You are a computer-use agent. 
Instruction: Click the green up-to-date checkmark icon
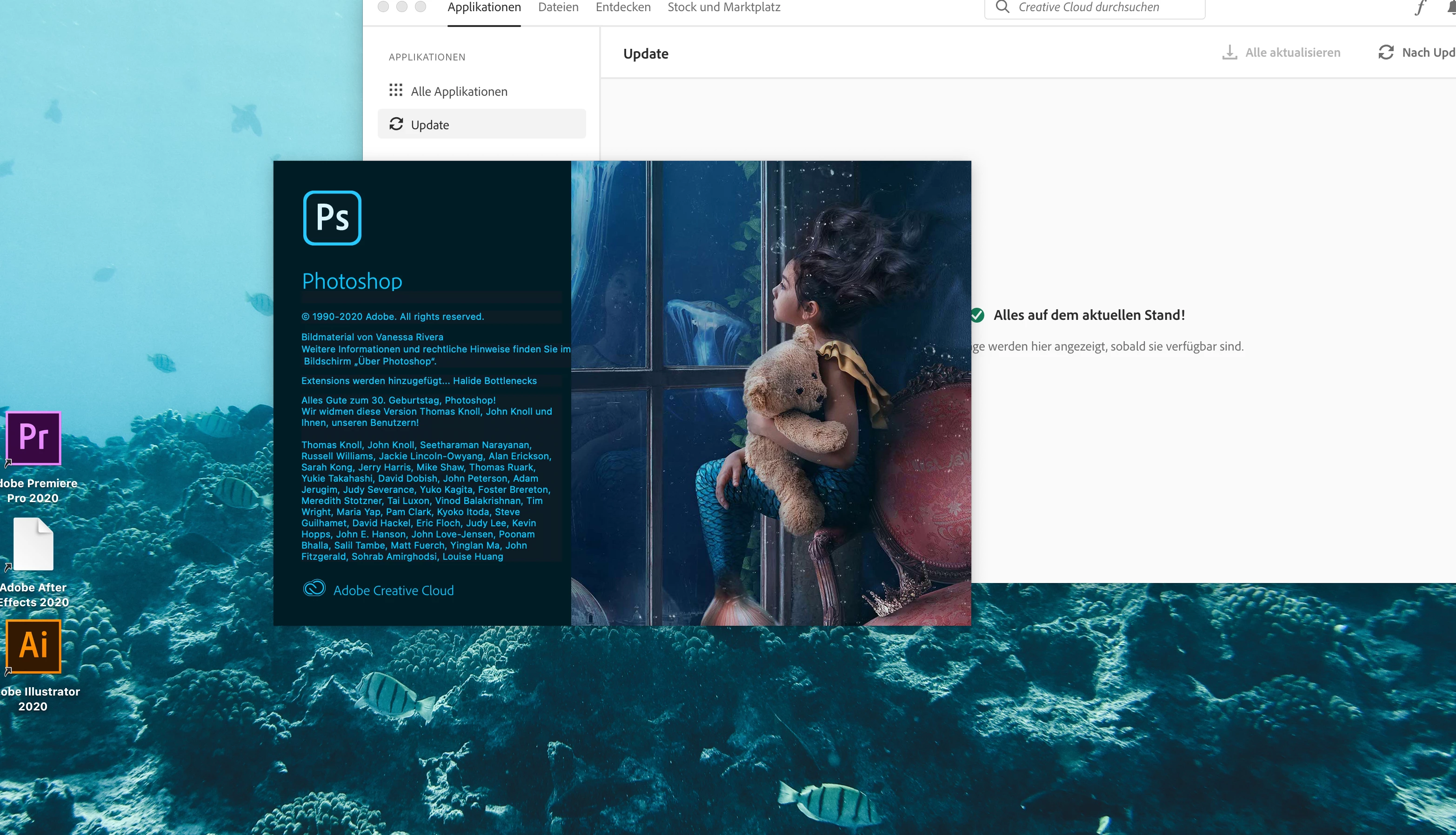[977, 315]
